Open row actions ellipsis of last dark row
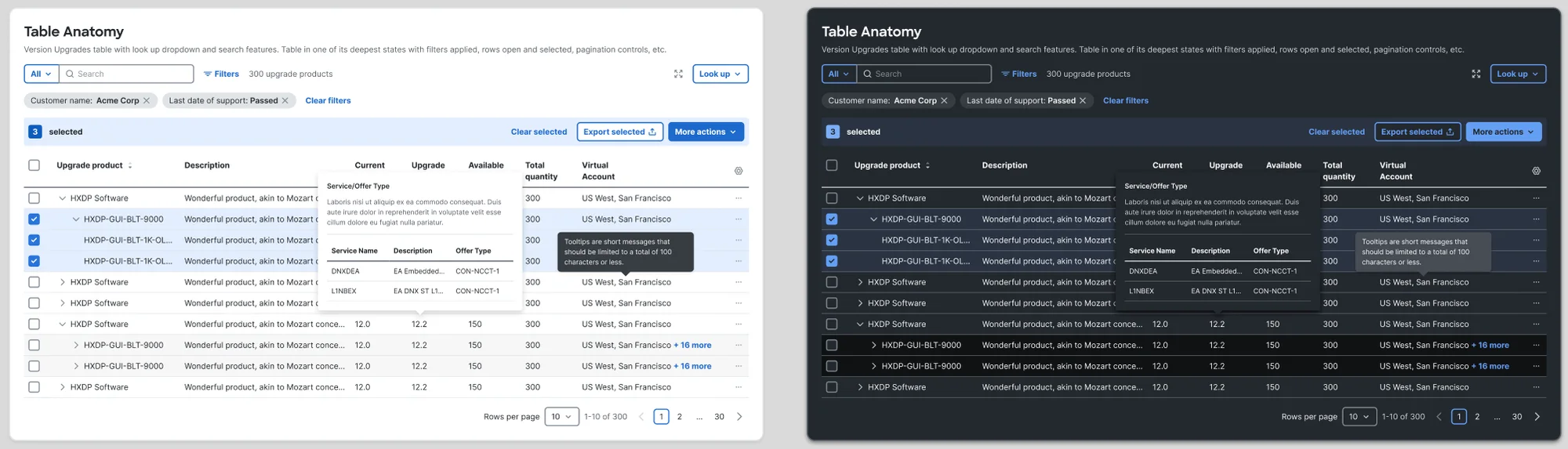Screen dimensions: 1568x449 point(1536,387)
